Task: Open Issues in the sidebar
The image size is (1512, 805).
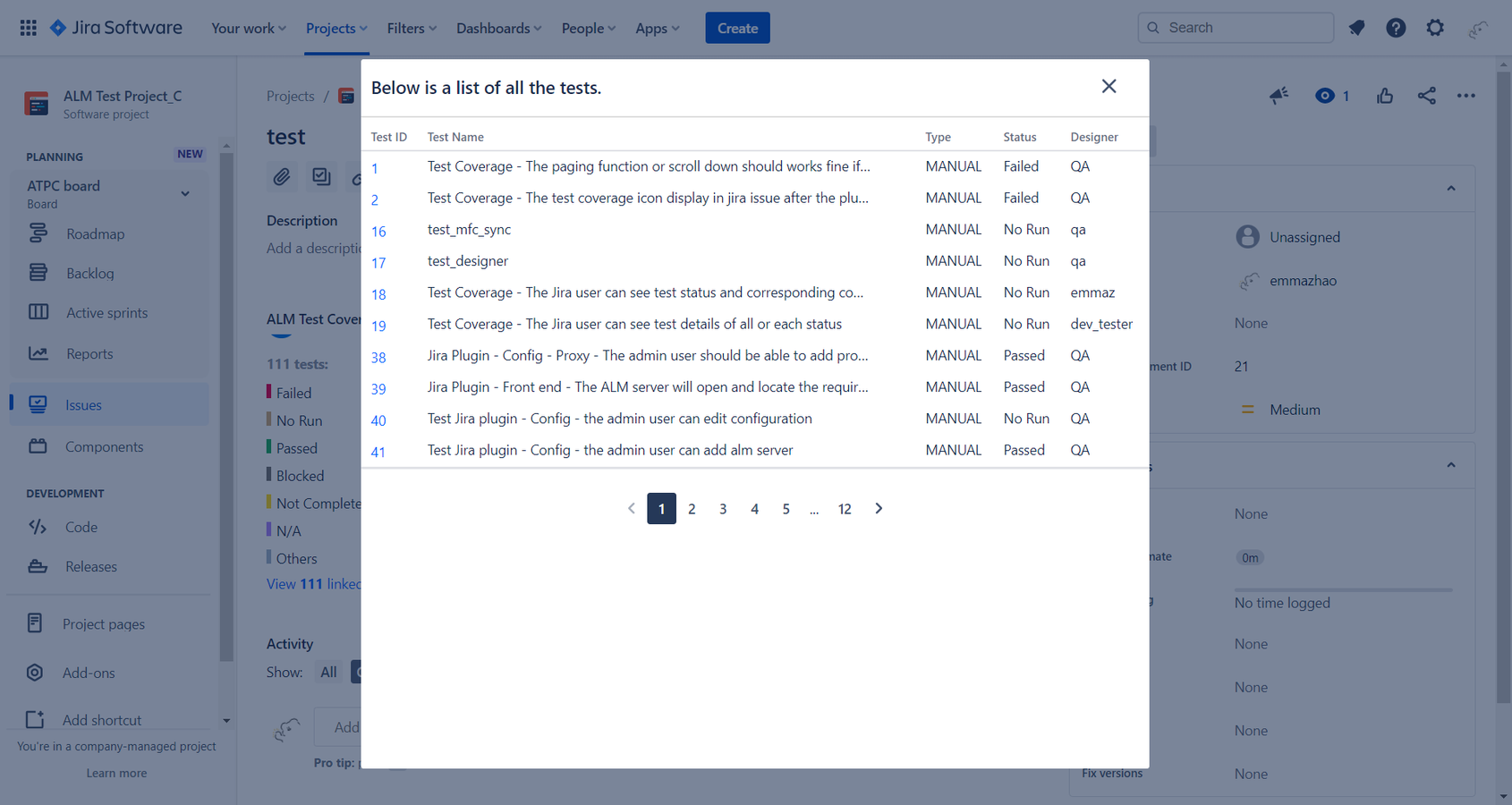Action: tap(109, 404)
